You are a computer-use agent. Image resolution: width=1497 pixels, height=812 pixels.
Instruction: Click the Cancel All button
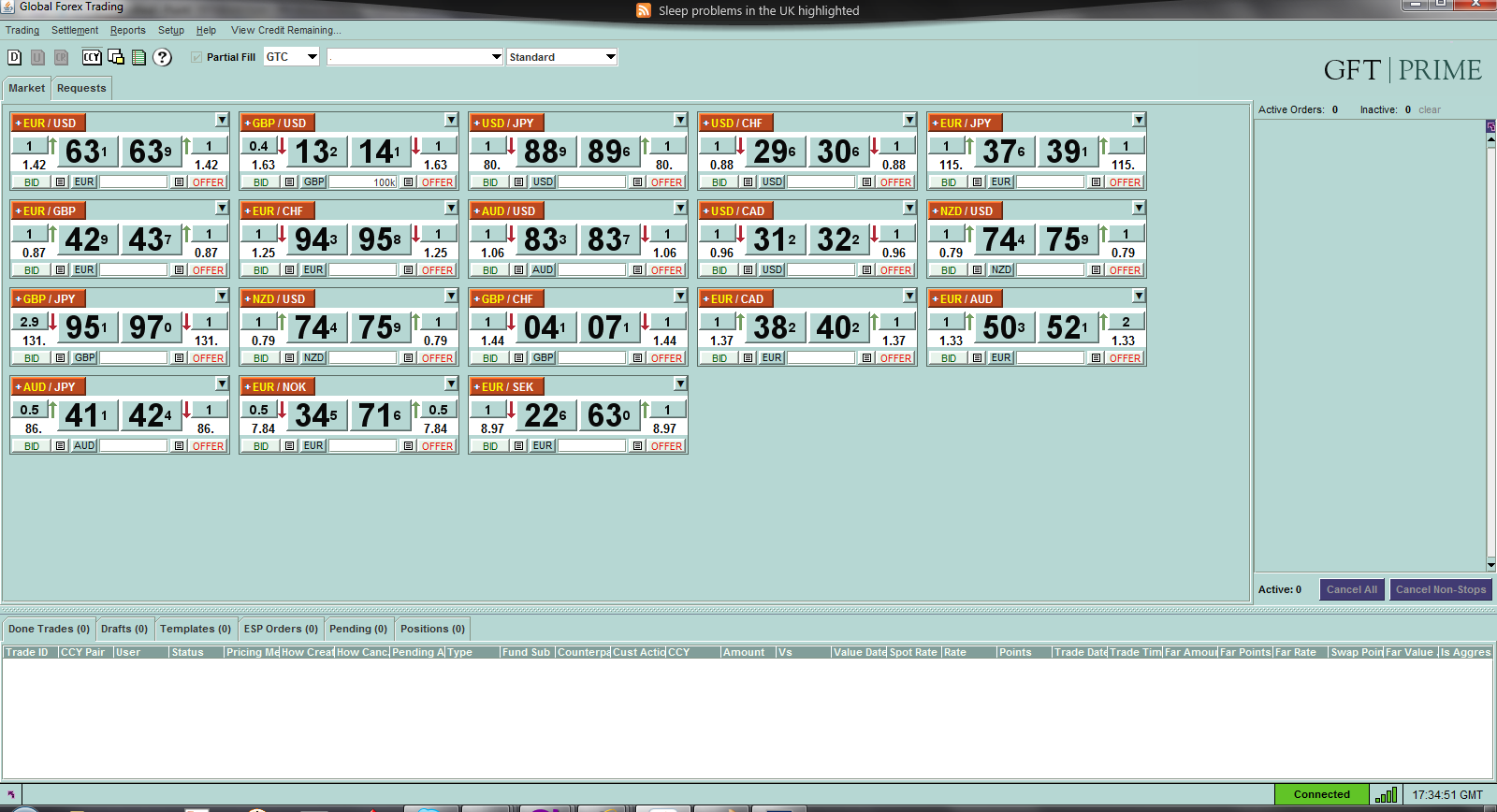1352,589
